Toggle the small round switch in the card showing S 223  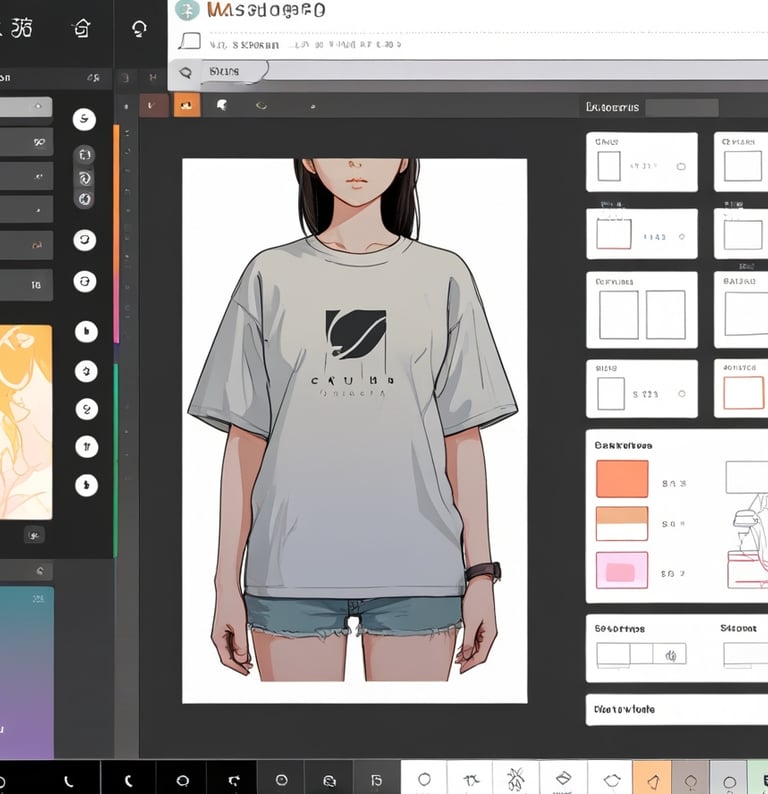click(682, 393)
